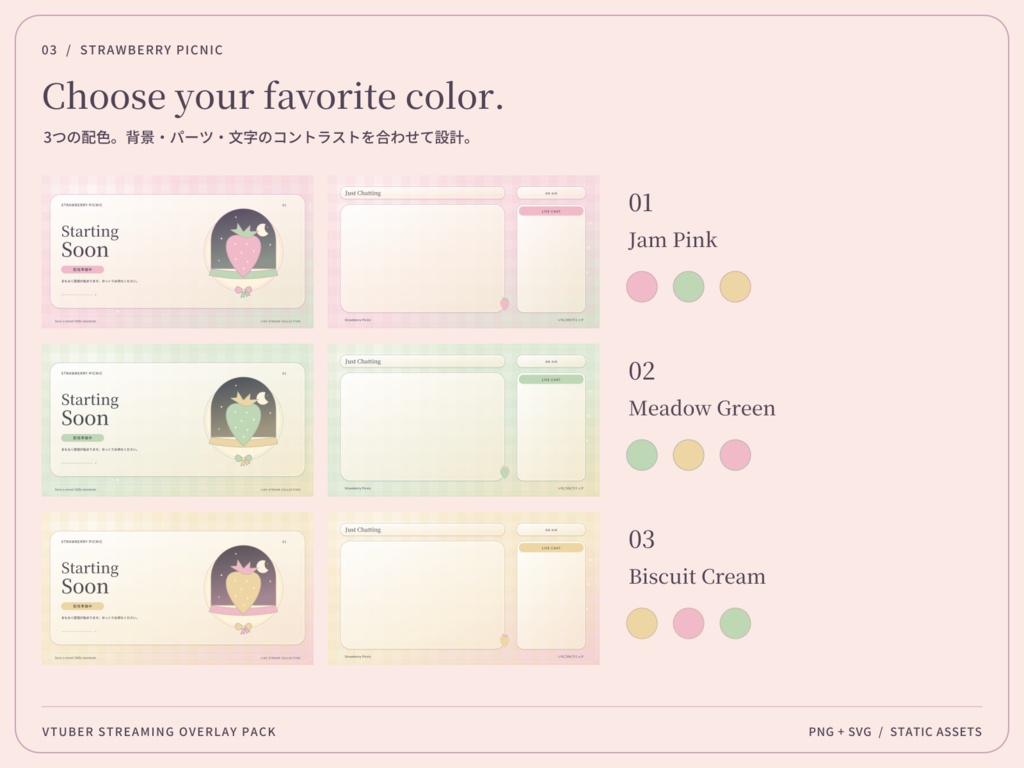Pick the green swatch under Jam Pink
Viewport: 1024px width, 768px height.
688,287
